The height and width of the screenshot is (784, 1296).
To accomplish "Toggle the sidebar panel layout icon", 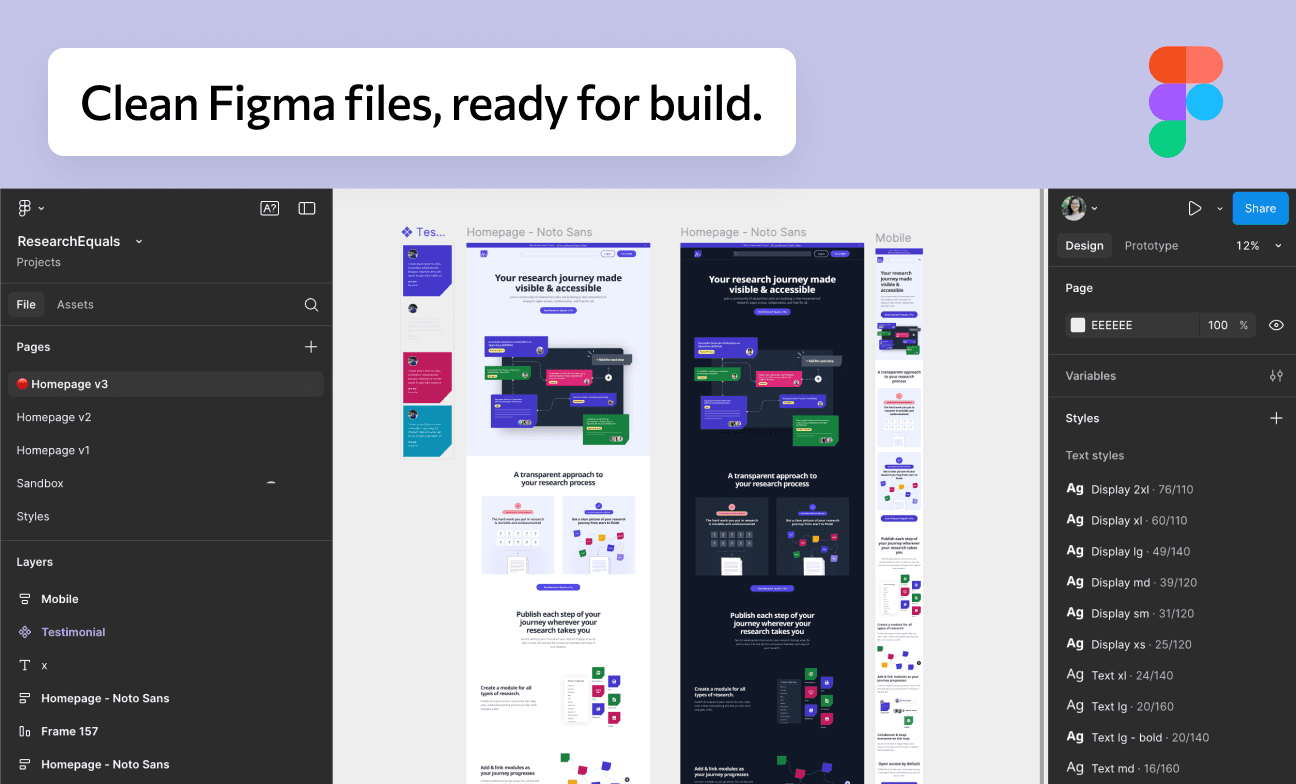I will click(307, 208).
